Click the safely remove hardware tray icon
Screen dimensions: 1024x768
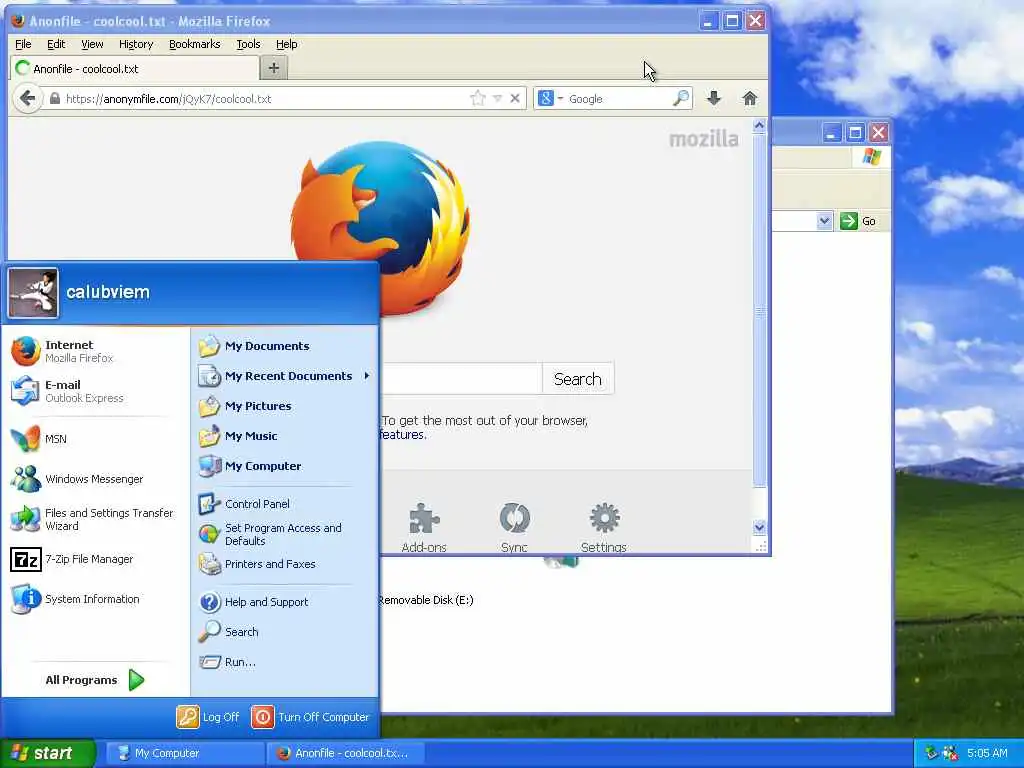coord(932,753)
